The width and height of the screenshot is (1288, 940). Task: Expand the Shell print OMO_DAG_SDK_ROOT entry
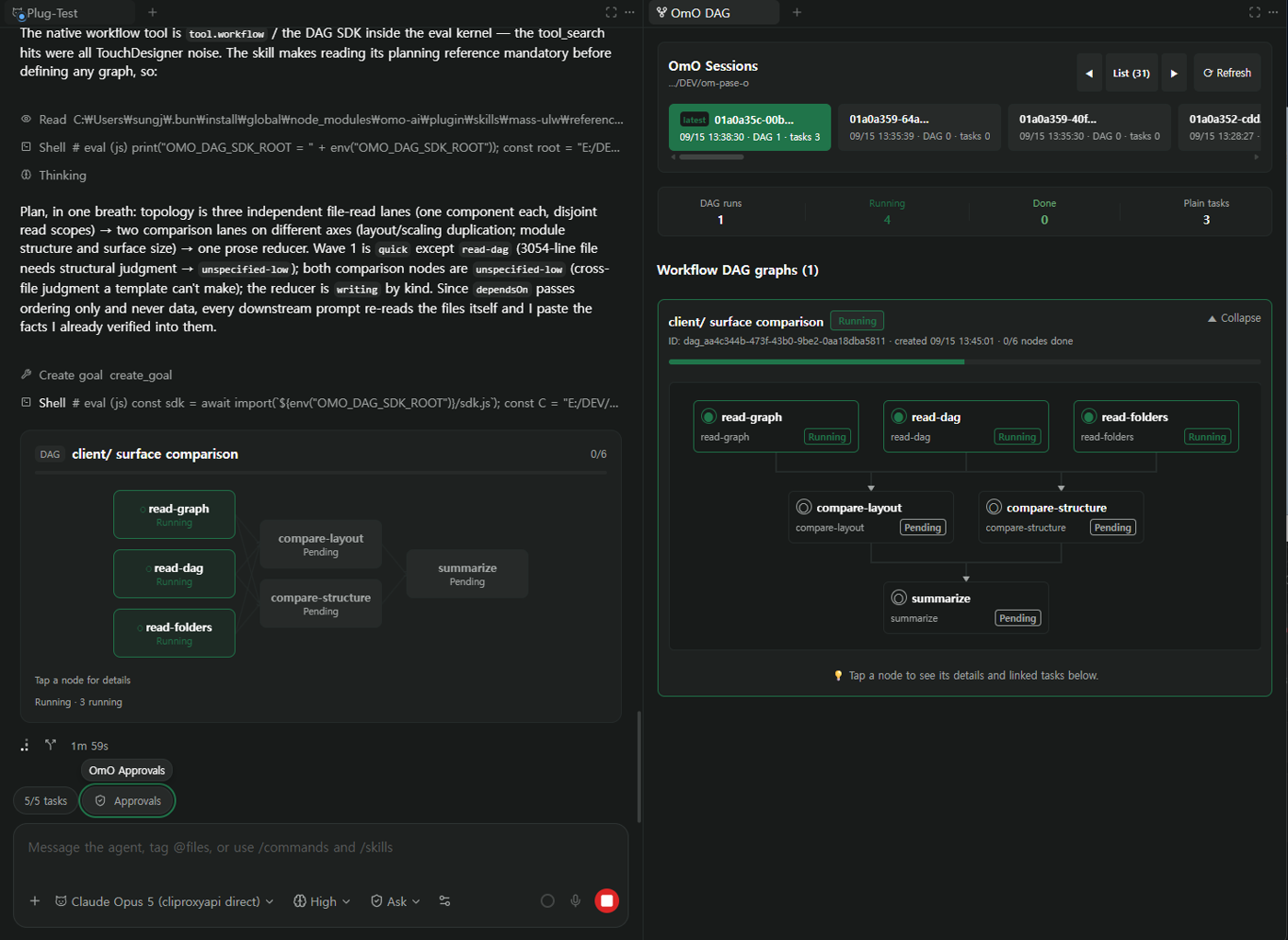322,147
